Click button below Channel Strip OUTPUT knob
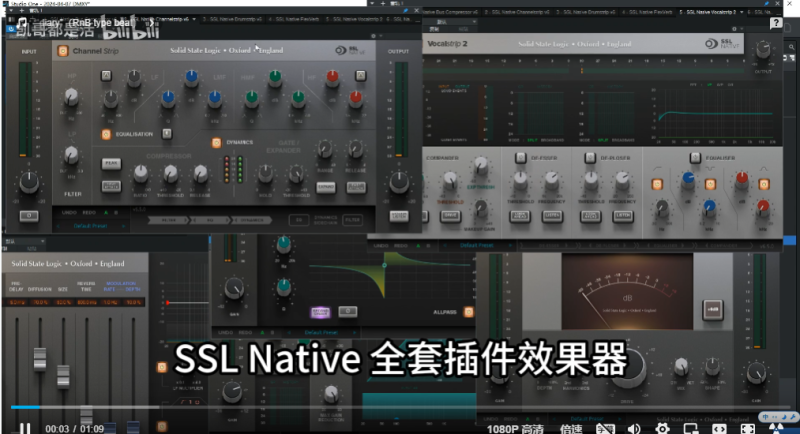The width and height of the screenshot is (800, 434). pos(399,216)
